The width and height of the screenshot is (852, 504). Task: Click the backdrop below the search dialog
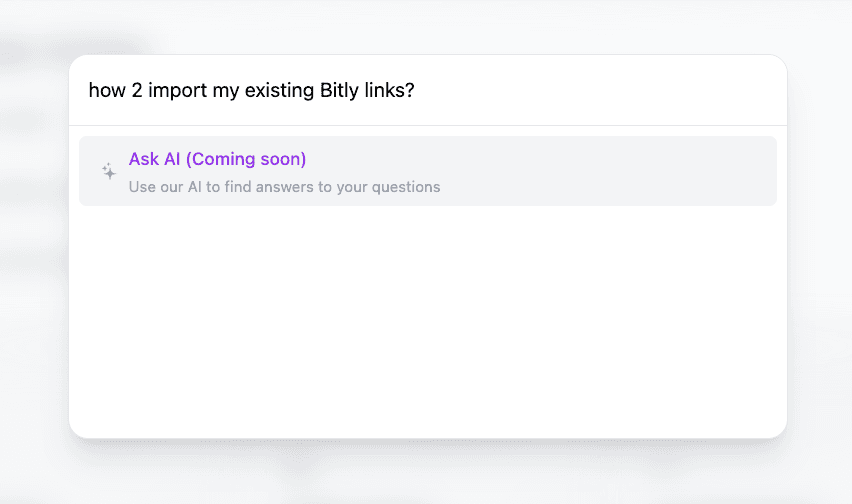(x=428, y=475)
